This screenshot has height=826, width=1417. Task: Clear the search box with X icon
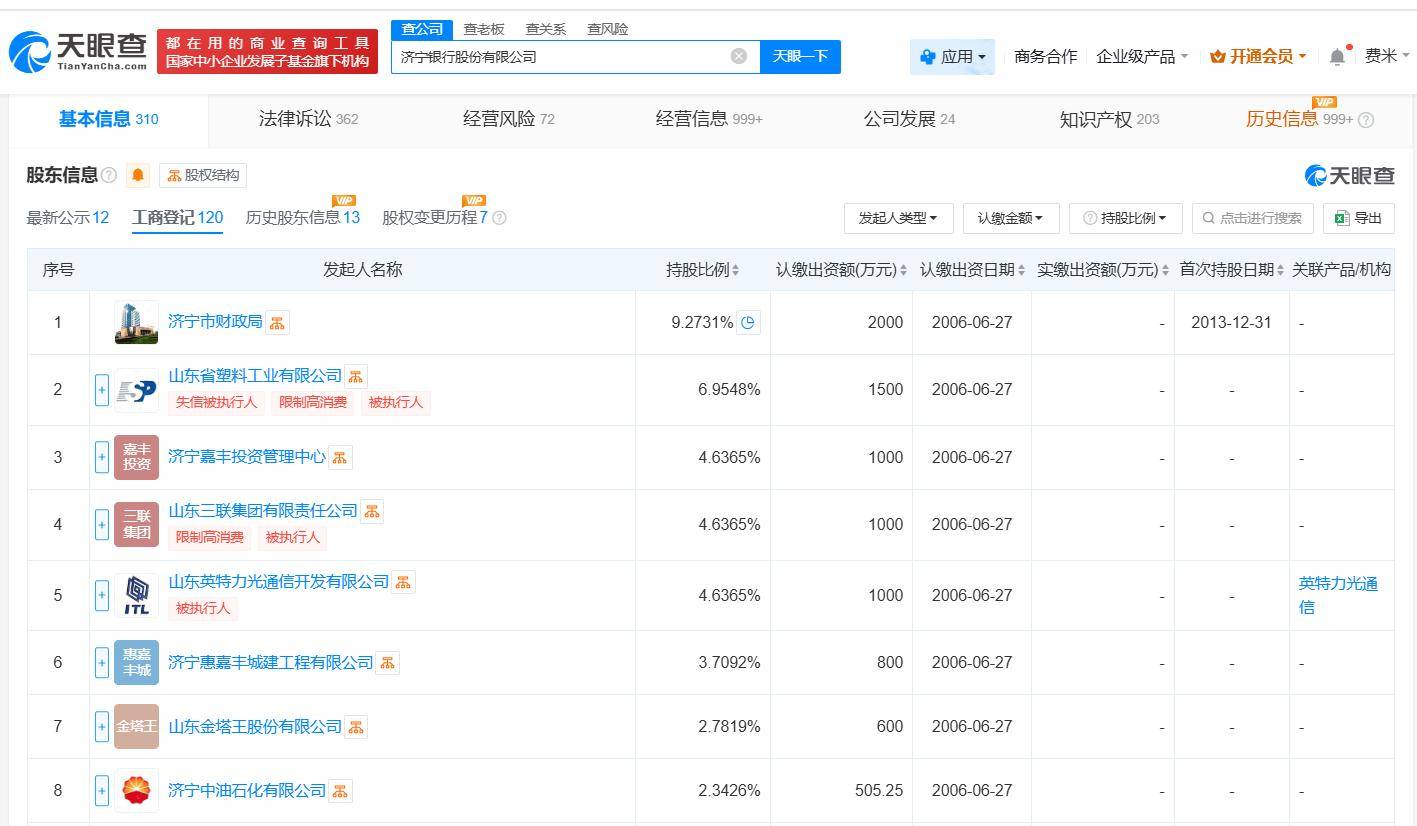coord(739,56)
